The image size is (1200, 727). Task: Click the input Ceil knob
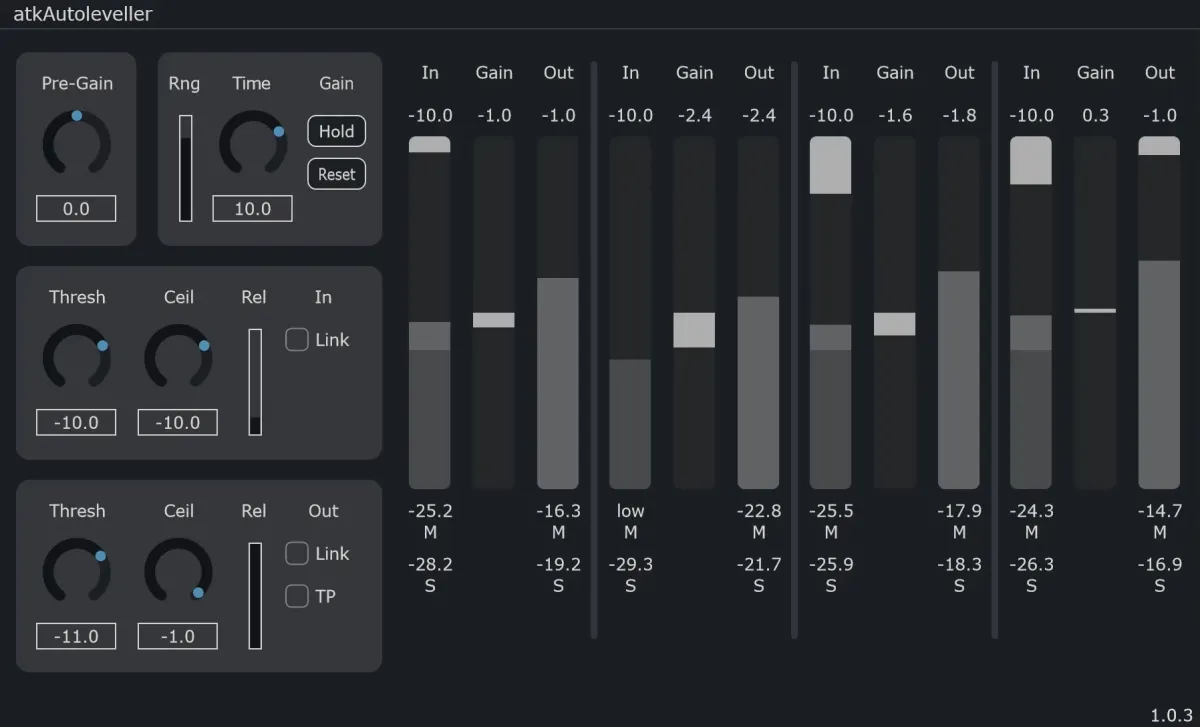point(178,359)
